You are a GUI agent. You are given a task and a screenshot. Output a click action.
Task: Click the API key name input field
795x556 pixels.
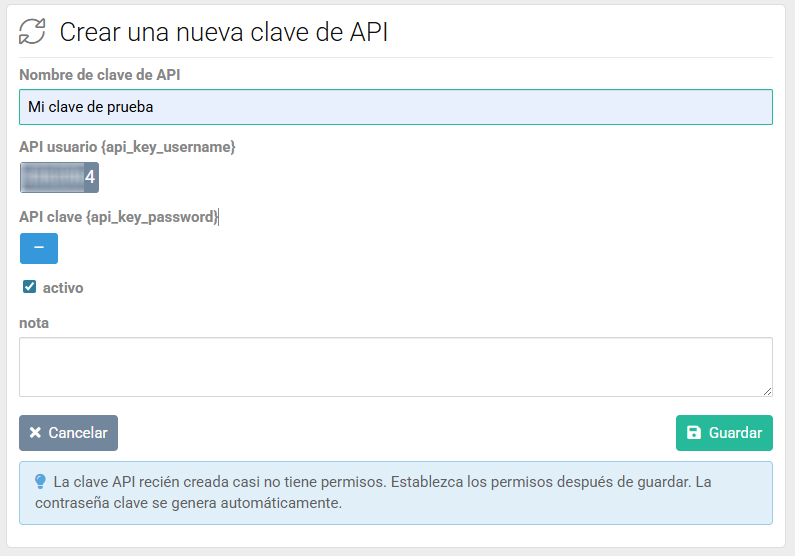(396, 107)
